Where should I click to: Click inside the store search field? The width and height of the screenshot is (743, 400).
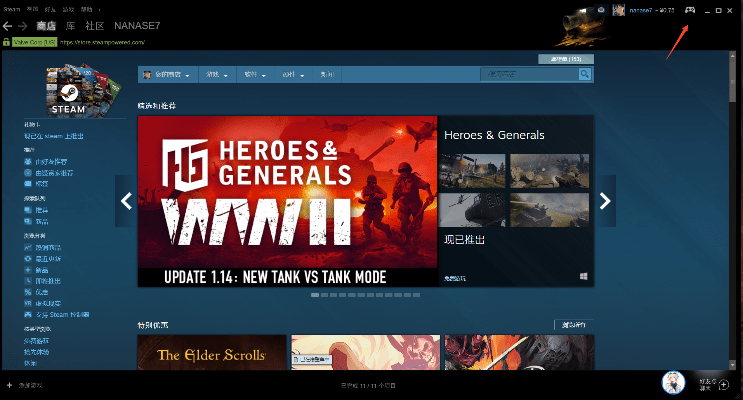click(x=527, y=74)
